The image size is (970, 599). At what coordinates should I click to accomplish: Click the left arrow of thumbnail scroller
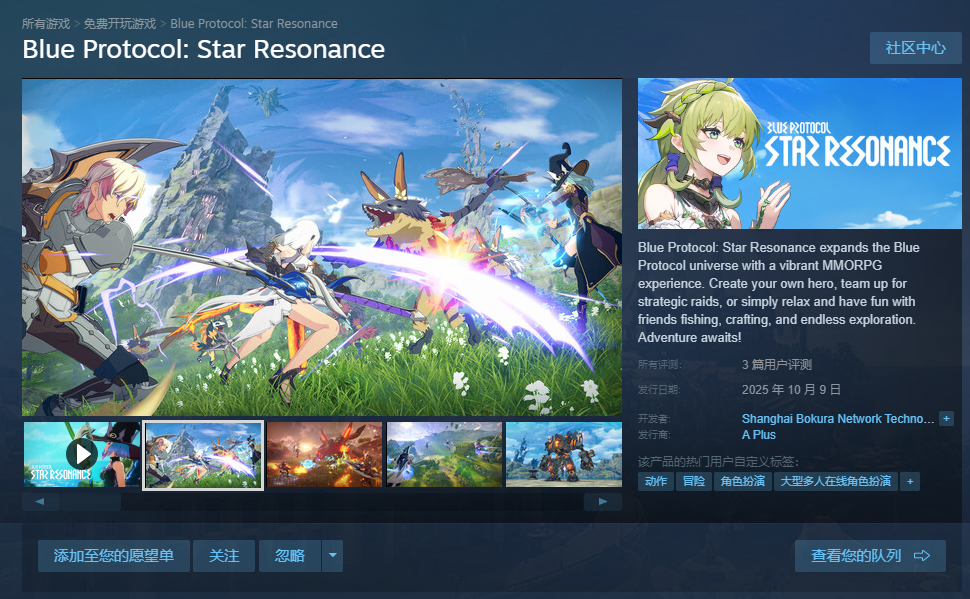(x=40, y=502)
